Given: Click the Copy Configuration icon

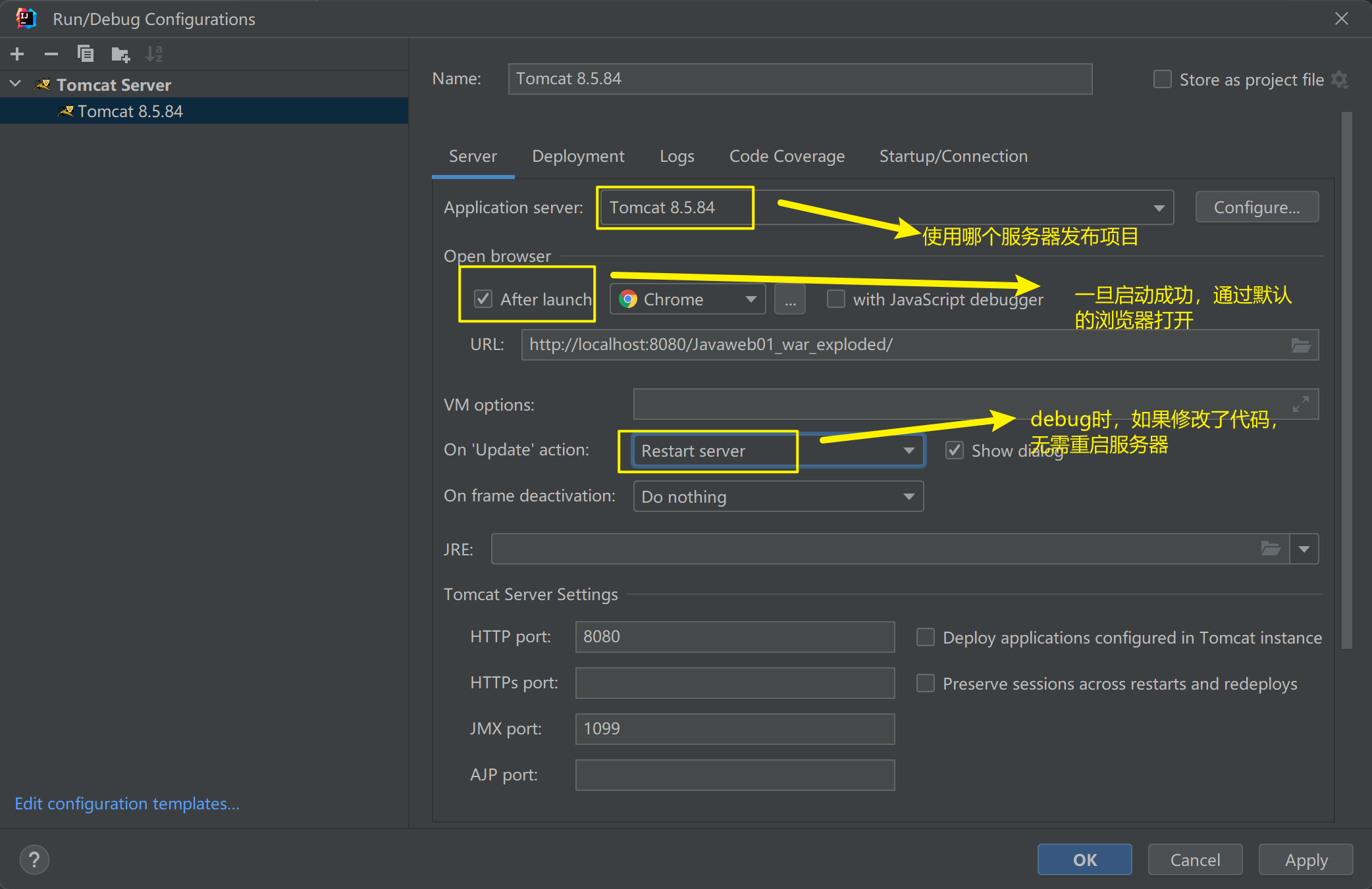Looking at the screenshot, I should [86, 54].
